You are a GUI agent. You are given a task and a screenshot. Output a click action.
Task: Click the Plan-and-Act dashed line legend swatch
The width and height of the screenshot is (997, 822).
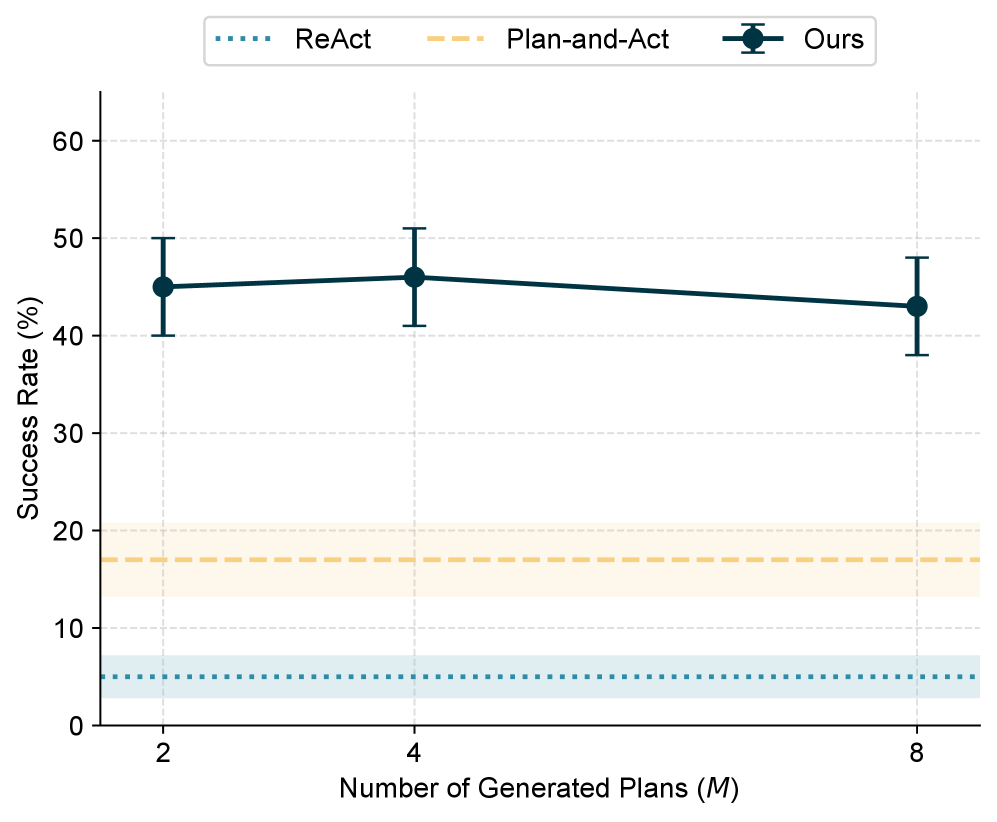(x=455, y=40)
